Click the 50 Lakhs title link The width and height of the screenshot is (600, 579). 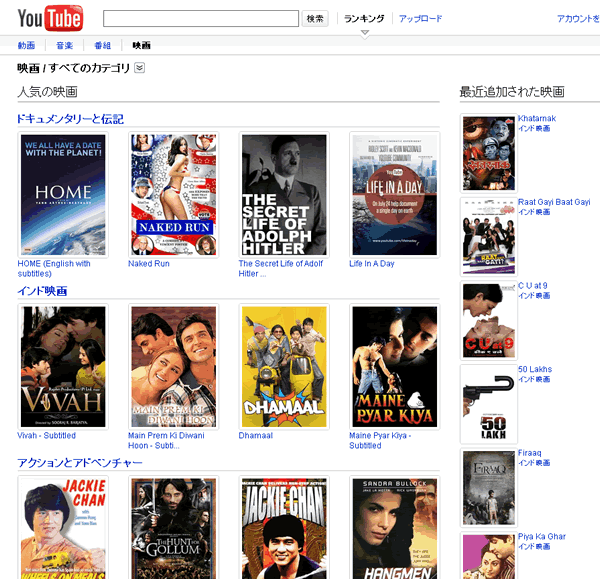(535, 369)
